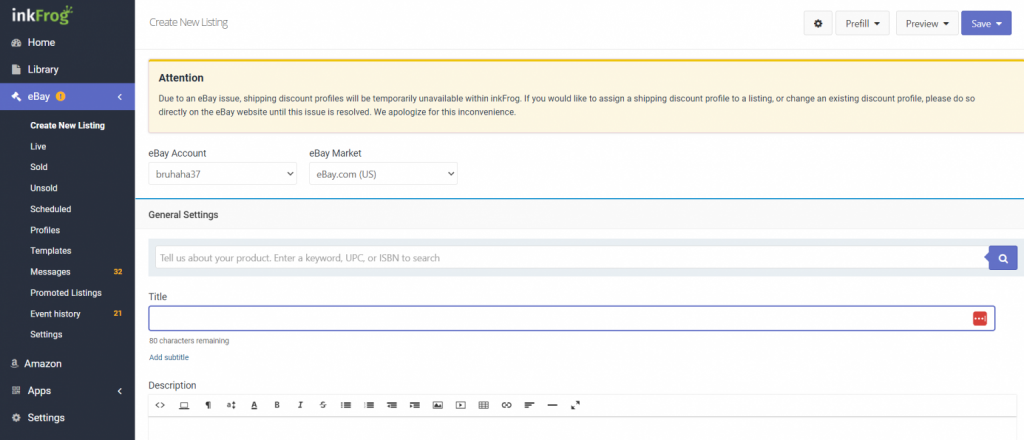Click the laptop preview icon in editor toolbar
Viewport: 1024px width, 440px height.
pyautogui.click(x=184, y=405)
